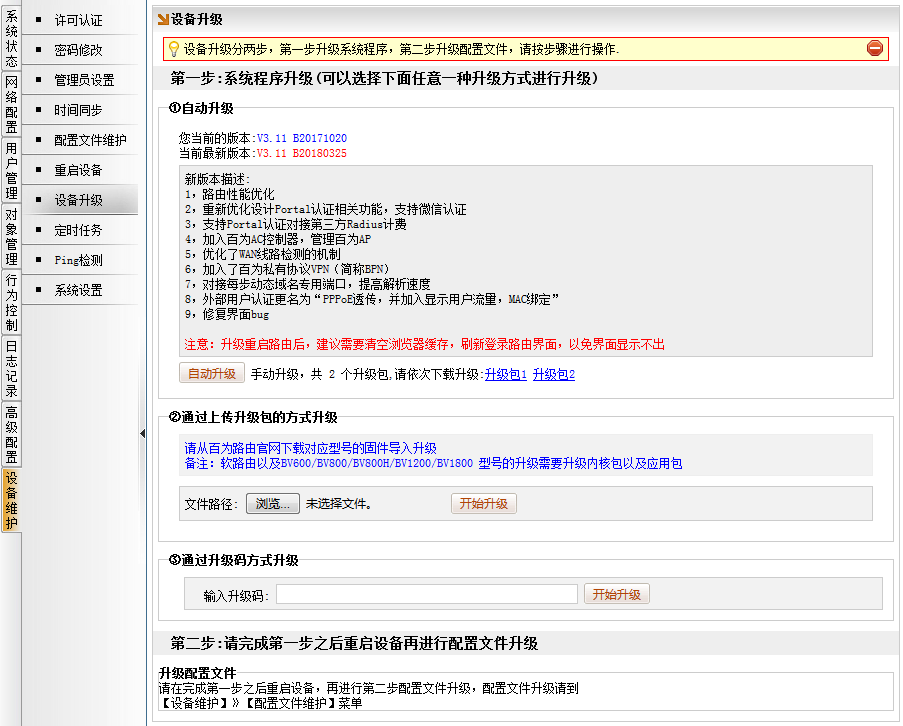The height and width of the screenshot is (726, 903).
Task: Click 浏览 to choose firmware file
Action: click(x=273, y=504)
